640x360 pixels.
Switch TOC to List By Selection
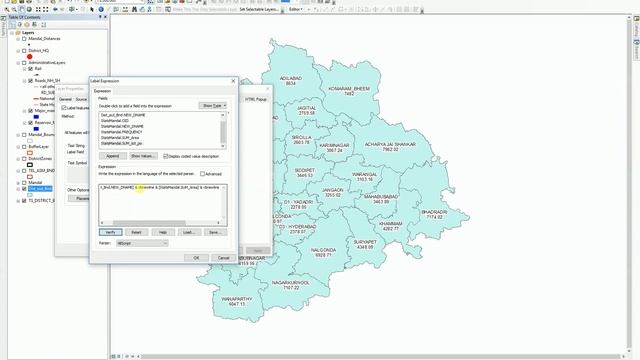pos(34,25)
